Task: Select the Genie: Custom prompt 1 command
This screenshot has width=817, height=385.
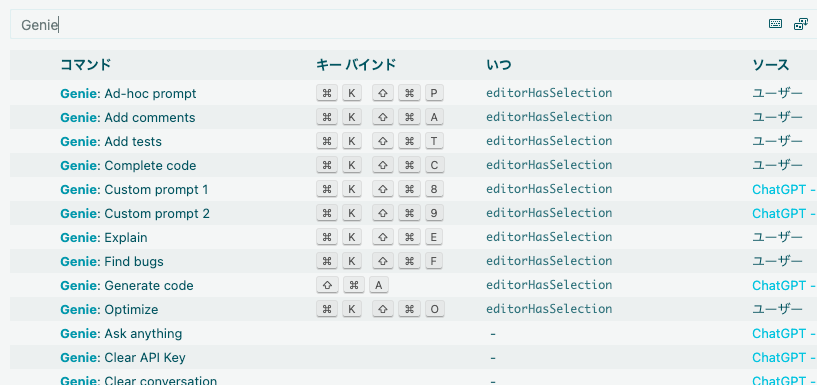Action: 134,190
